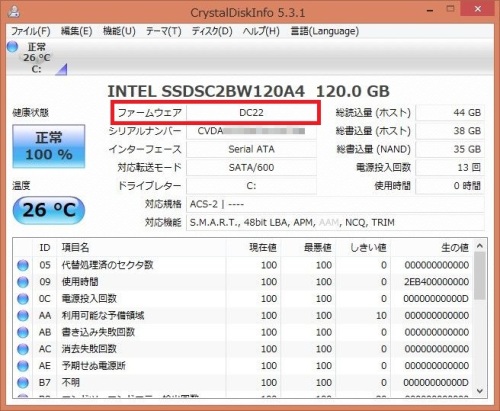Viewport: 500px width, 411px height.
Task: Click raw value 2EB400000000
Action: [436, 282]
